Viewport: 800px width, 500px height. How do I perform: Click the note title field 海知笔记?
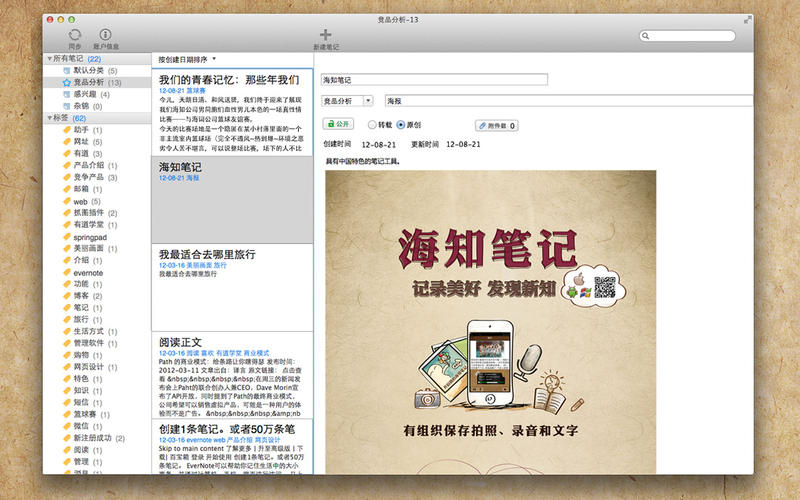434,80
